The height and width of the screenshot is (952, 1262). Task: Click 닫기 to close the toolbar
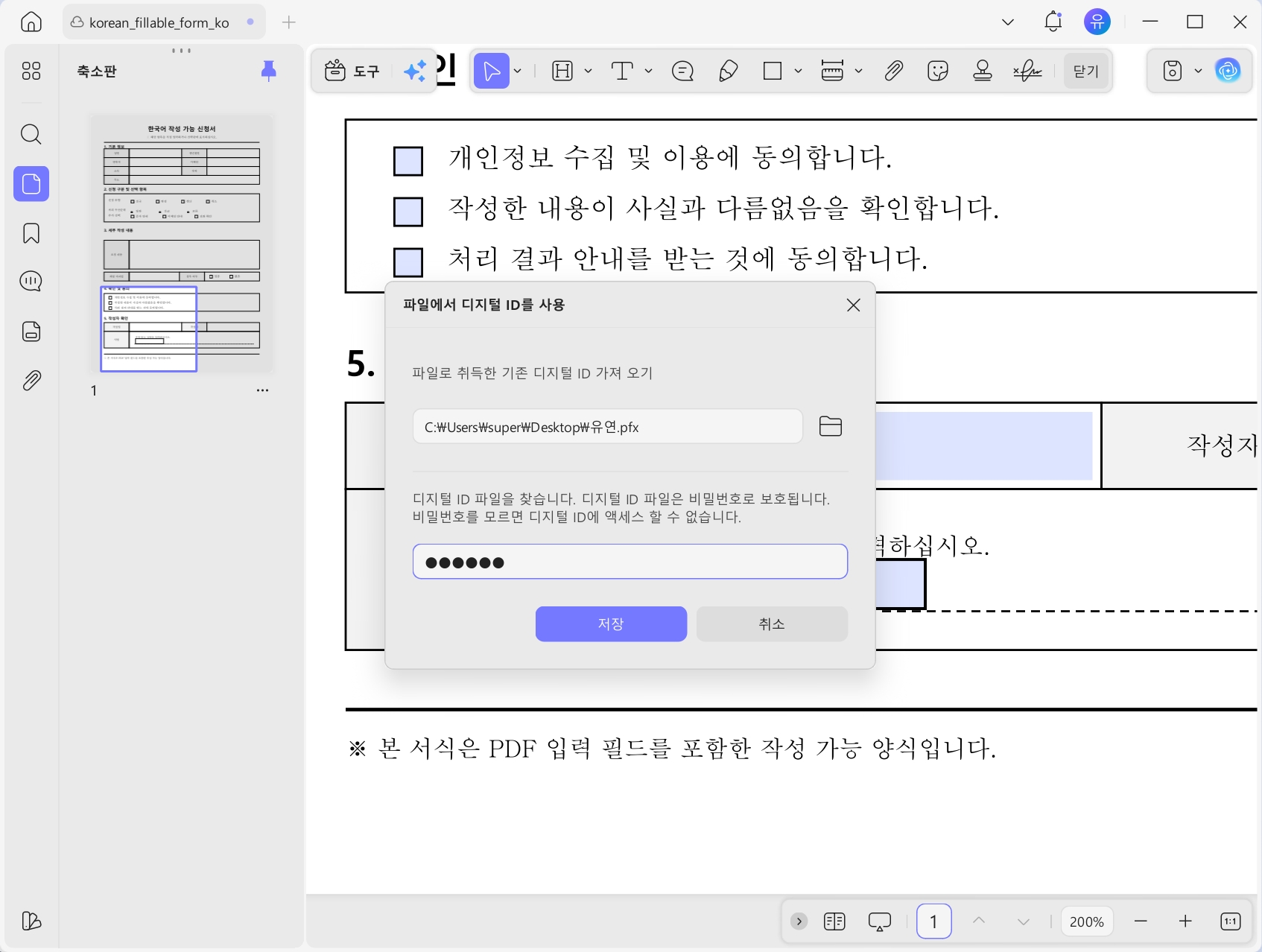tap(1086, 72)
